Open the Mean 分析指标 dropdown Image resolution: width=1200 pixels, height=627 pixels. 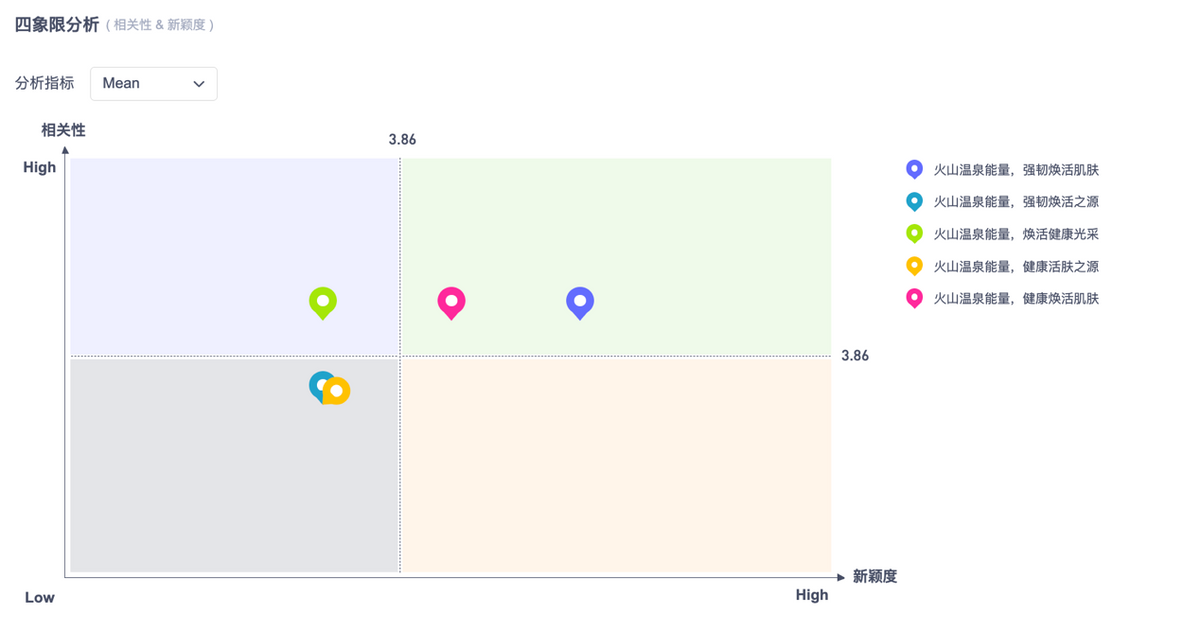click(x=153, y=83)
